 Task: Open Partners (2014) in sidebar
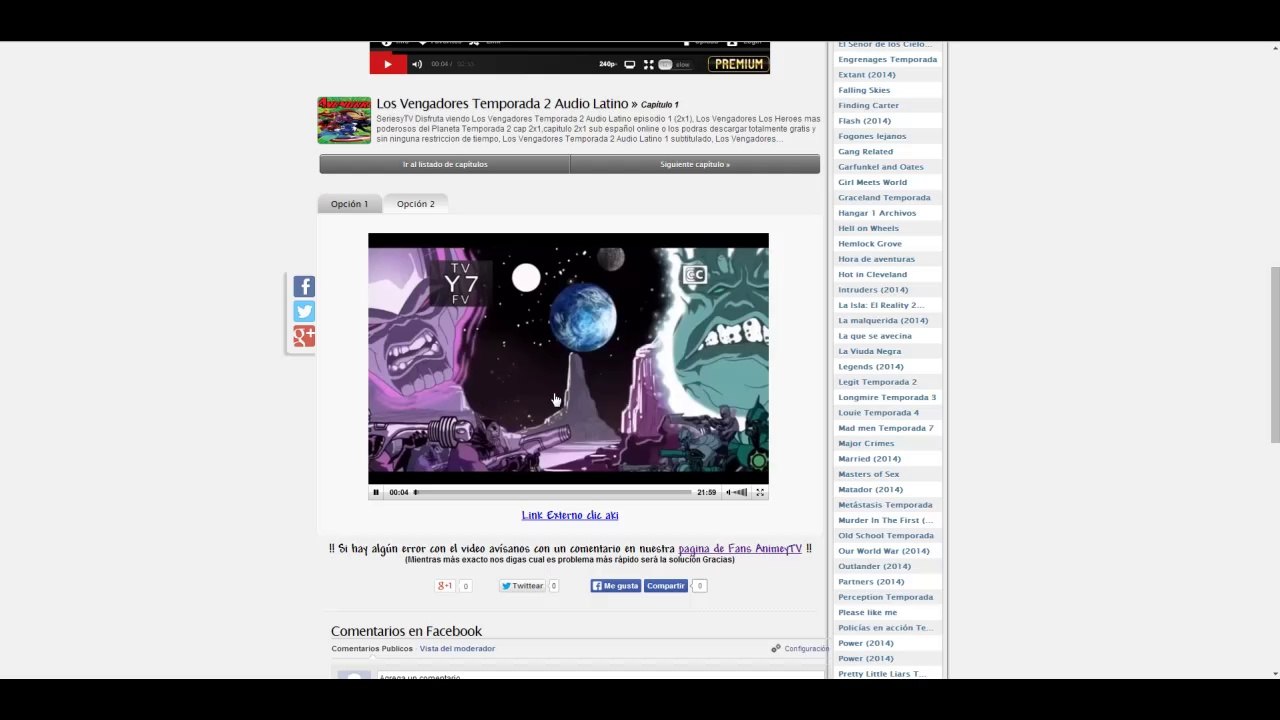(x=871, y=582)
